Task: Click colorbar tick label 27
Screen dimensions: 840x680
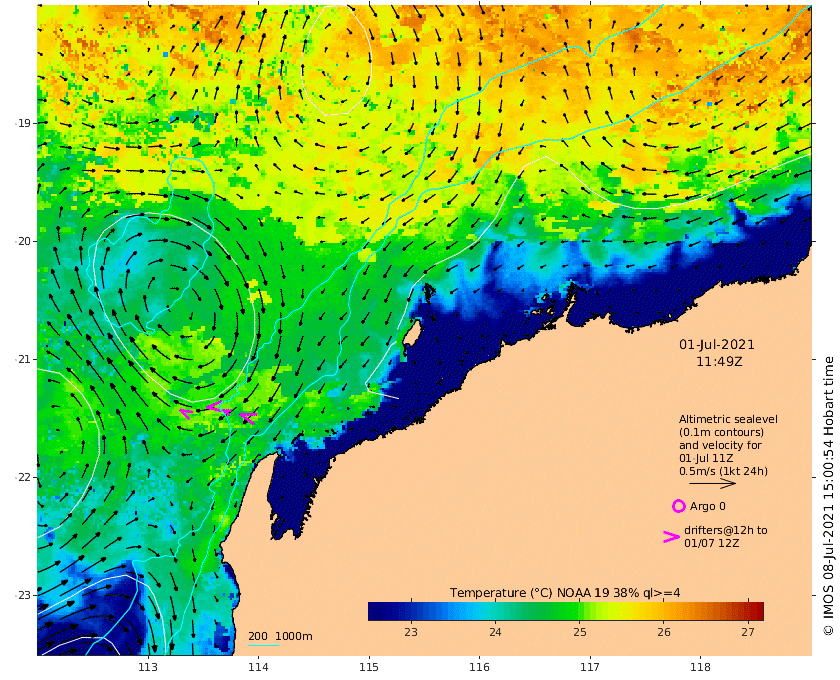Action: pyautogui.click(x=748, y=632)
